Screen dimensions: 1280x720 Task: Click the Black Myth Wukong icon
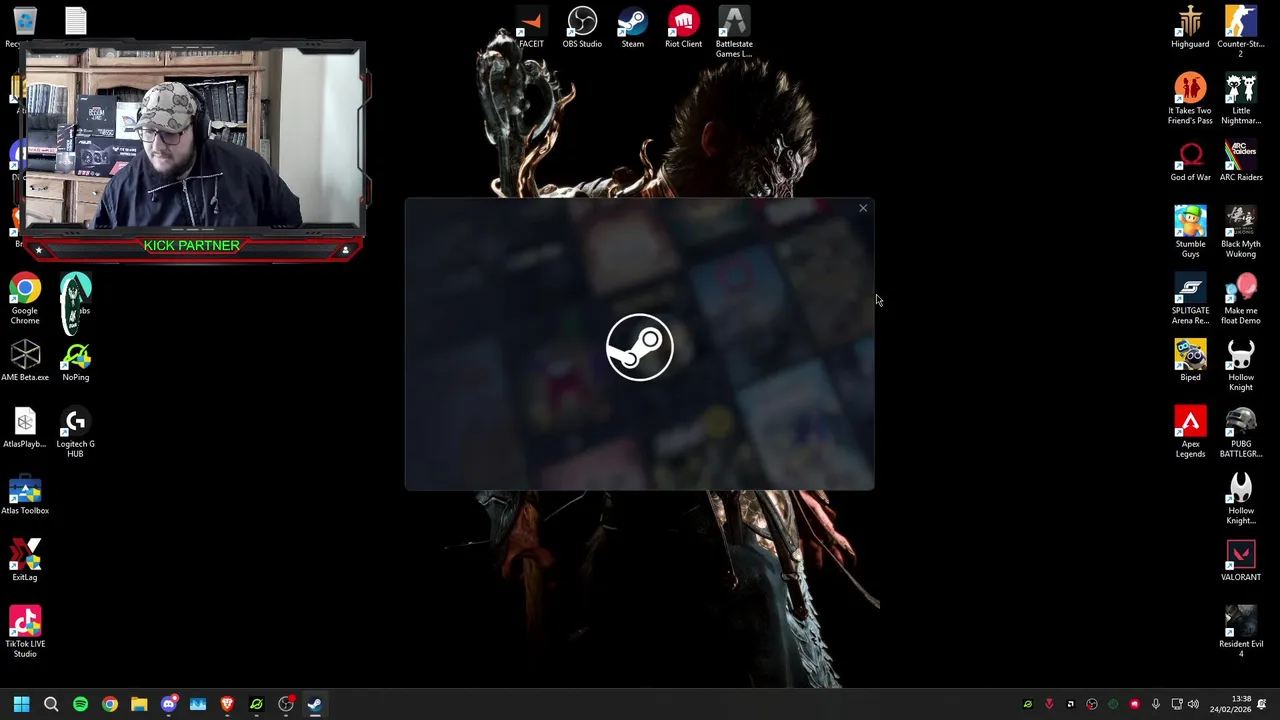coord(1241,232)
